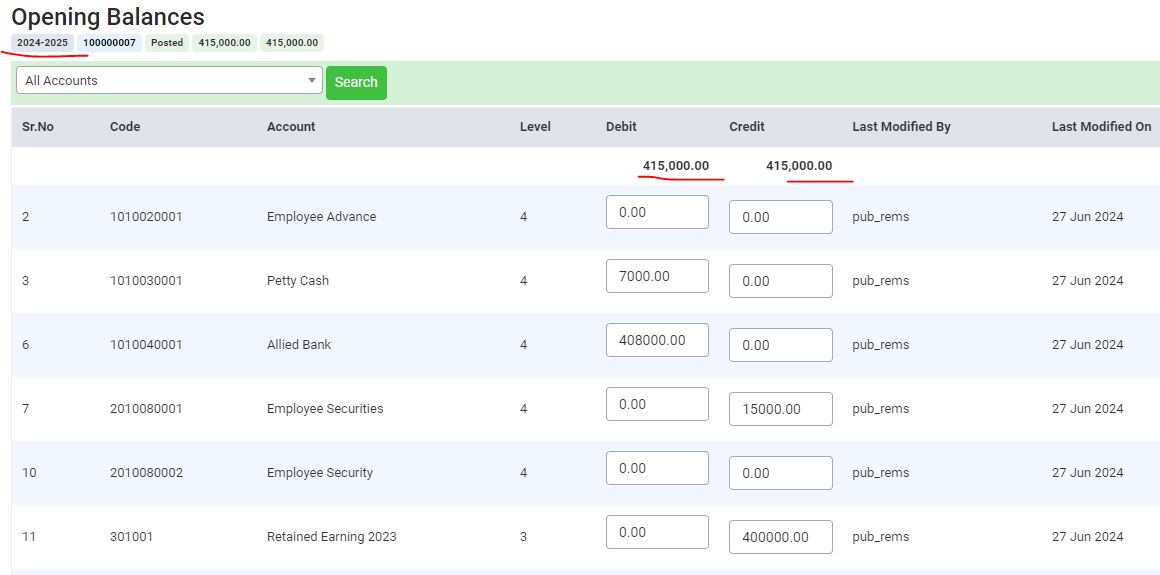Click the 100000007 voucher number badge
1160x575 pixels.
[x=109, y=43]
